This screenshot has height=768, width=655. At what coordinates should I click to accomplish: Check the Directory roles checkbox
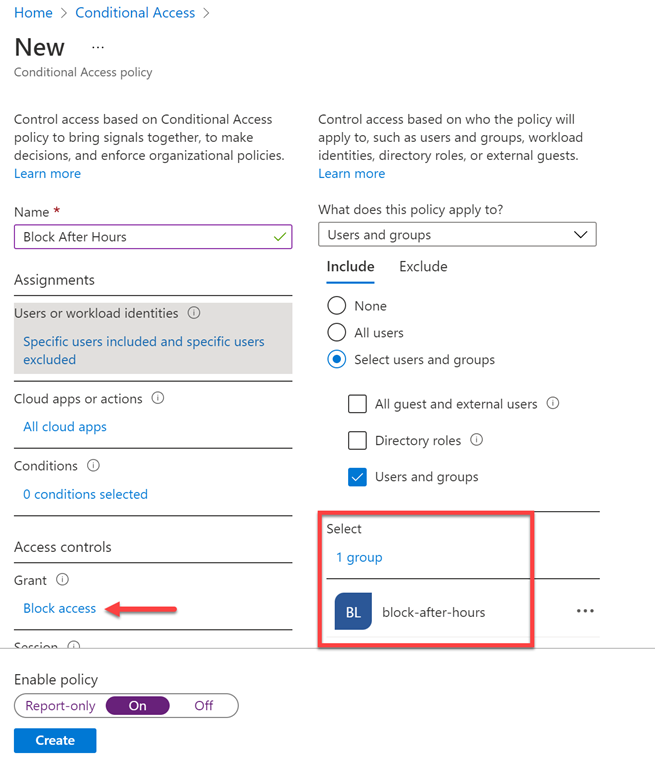[357, 440]
